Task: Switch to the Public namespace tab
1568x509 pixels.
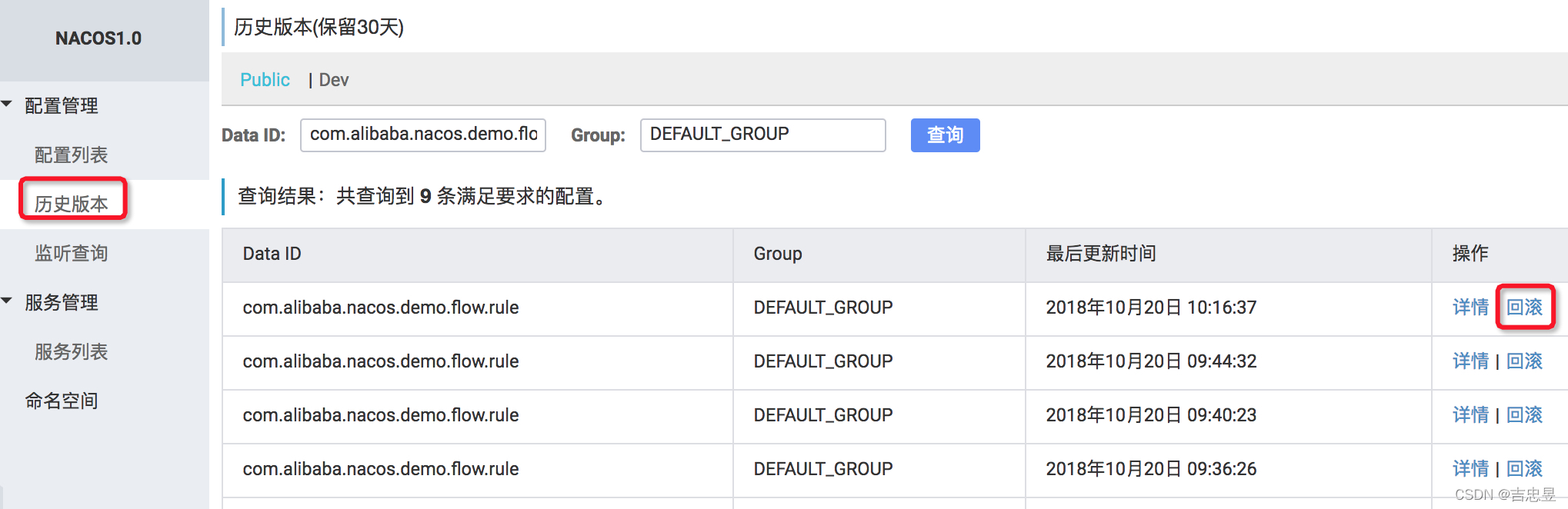Action: (265, 80)
